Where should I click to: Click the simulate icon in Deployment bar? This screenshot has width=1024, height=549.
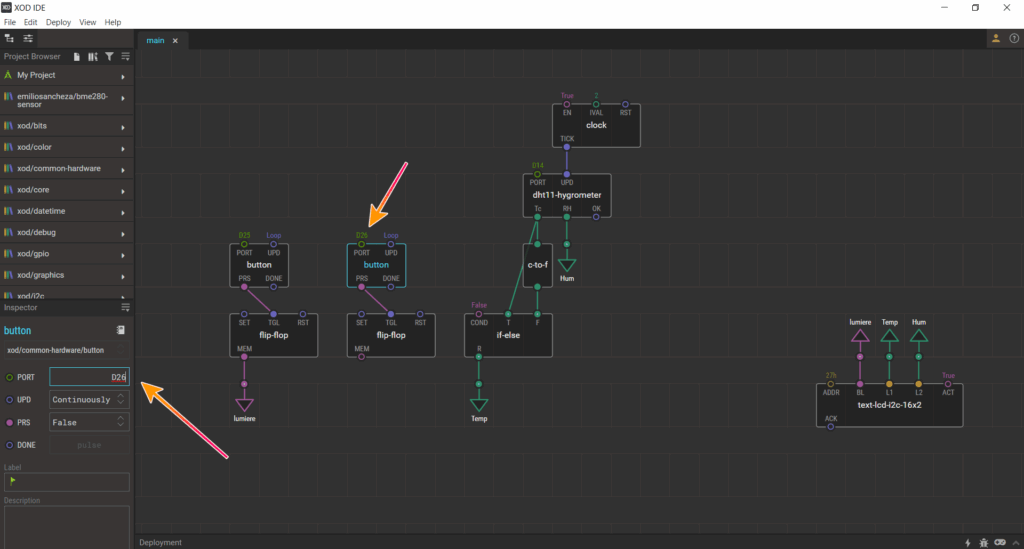pyautogui.click(x=1000, y=542)
